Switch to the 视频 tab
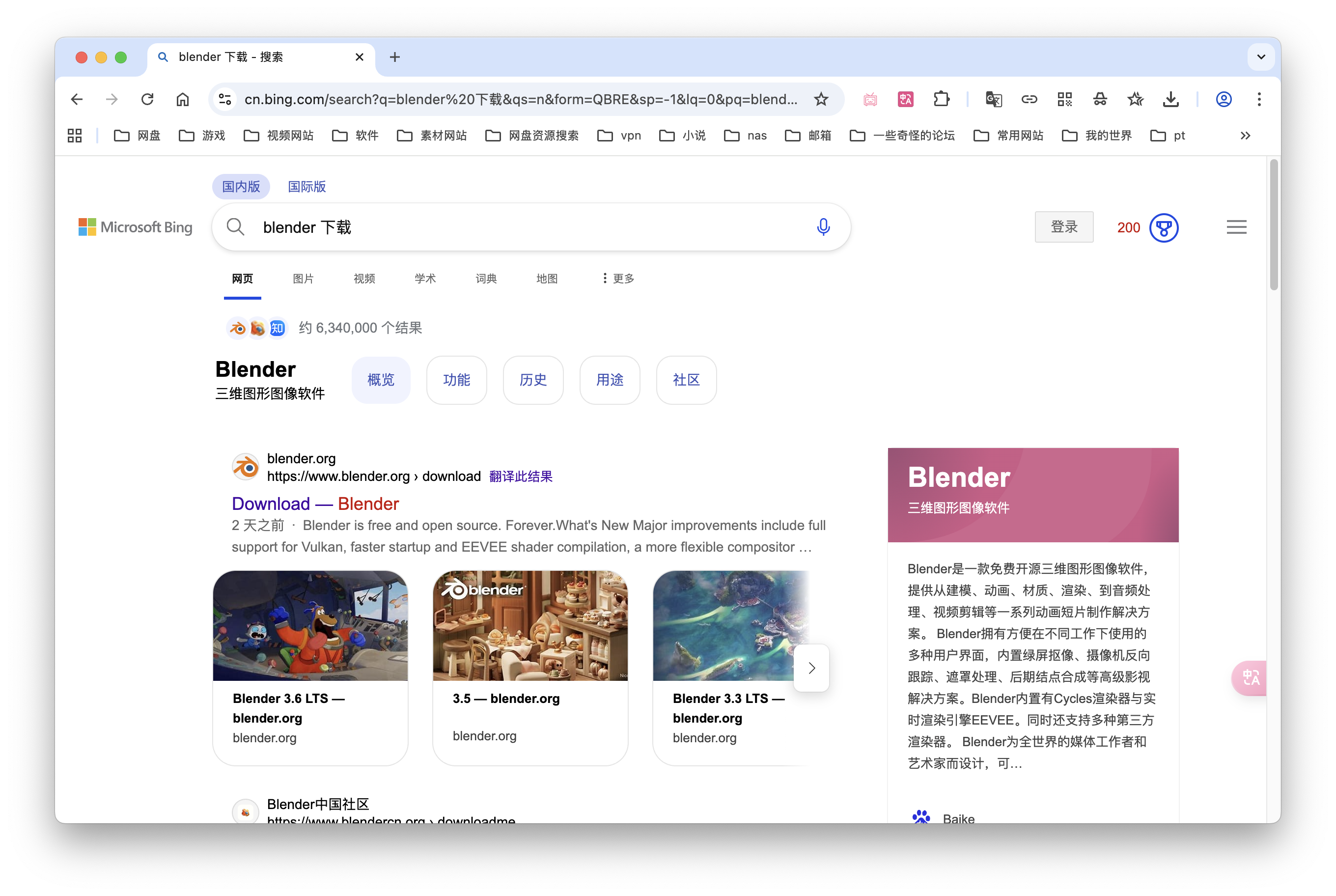The height and width of the screenshot is (896, 1336). pos(363,279)
